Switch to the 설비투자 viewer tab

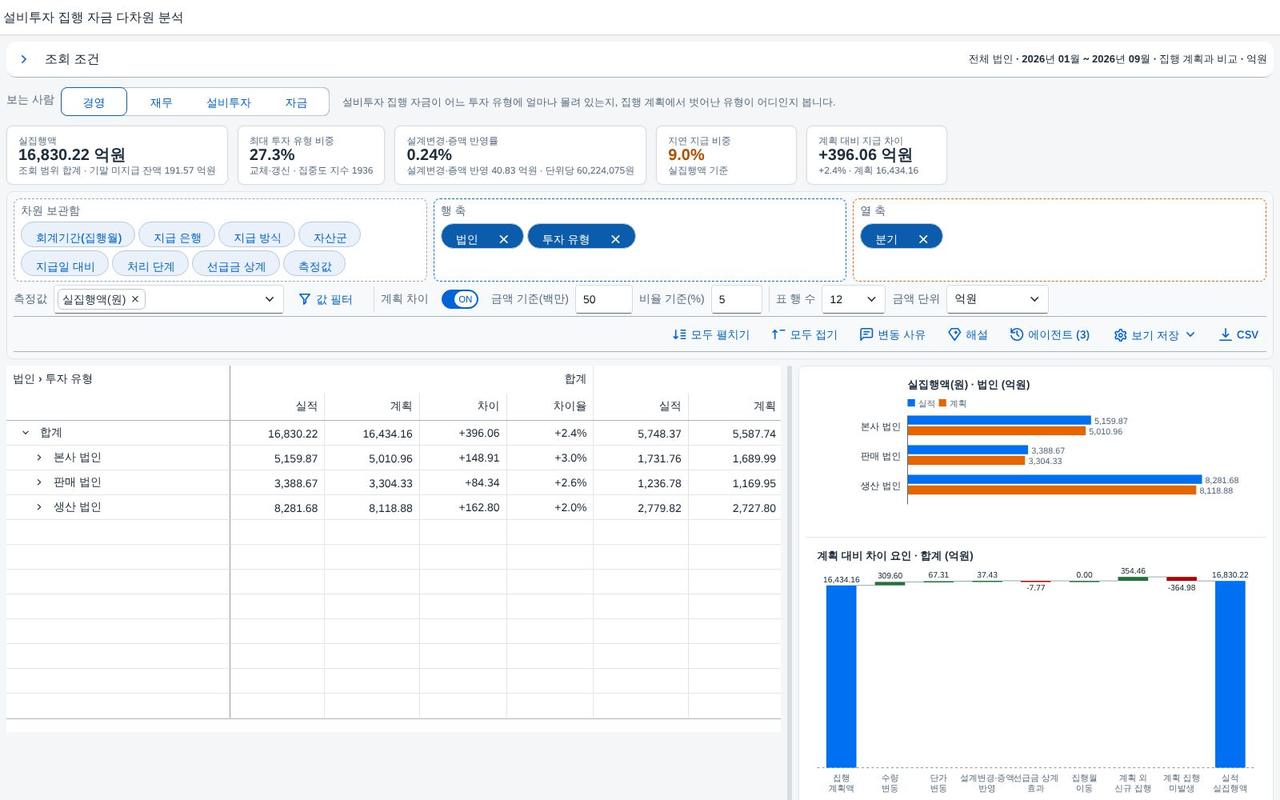[228, 102]
